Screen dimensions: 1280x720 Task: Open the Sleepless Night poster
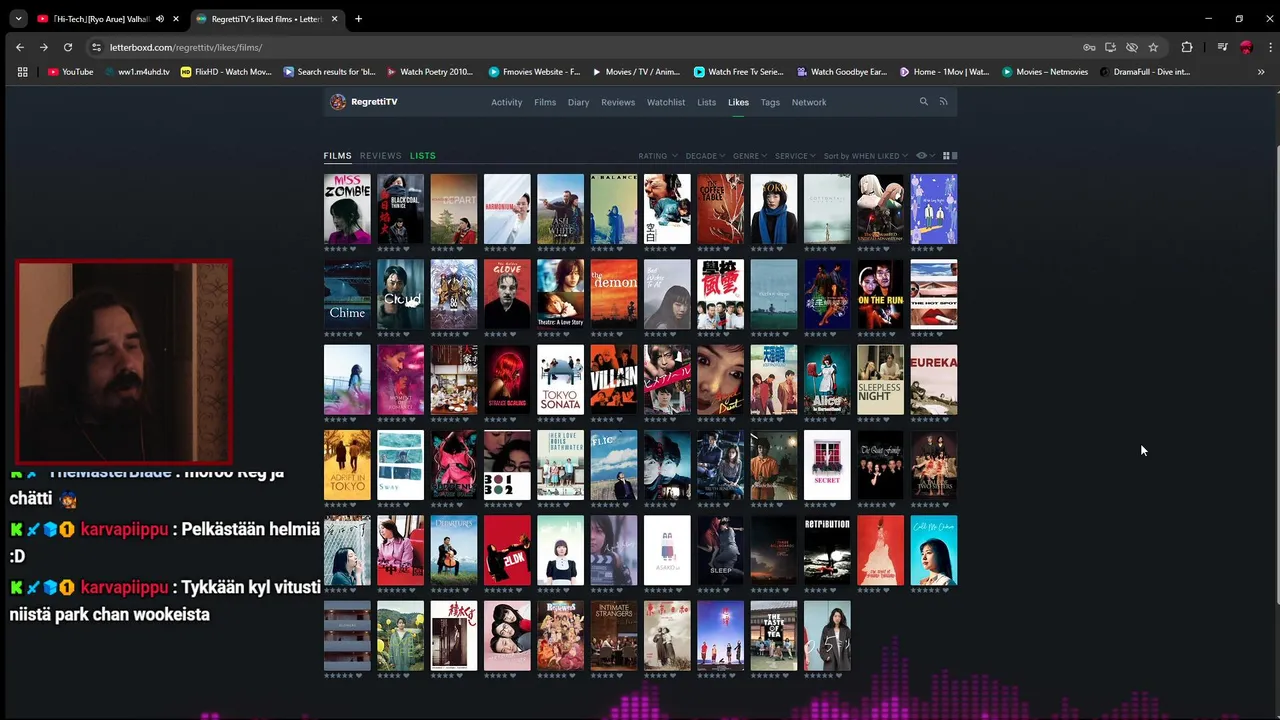pos(880,380)
